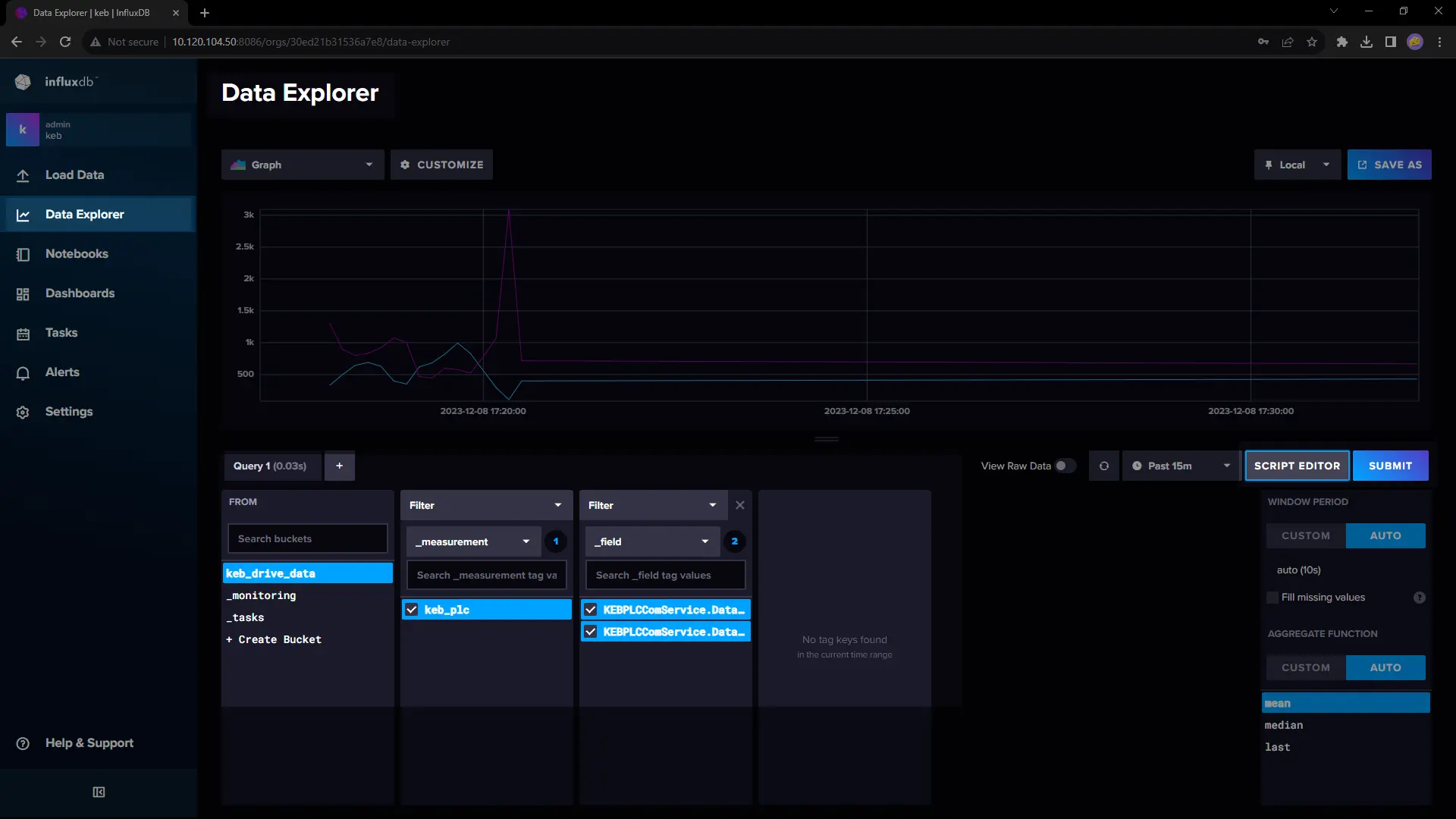The height and width of the screenshot is (819, 1456).
Task: Remove the _field filter panel
Action: [740, 506]
